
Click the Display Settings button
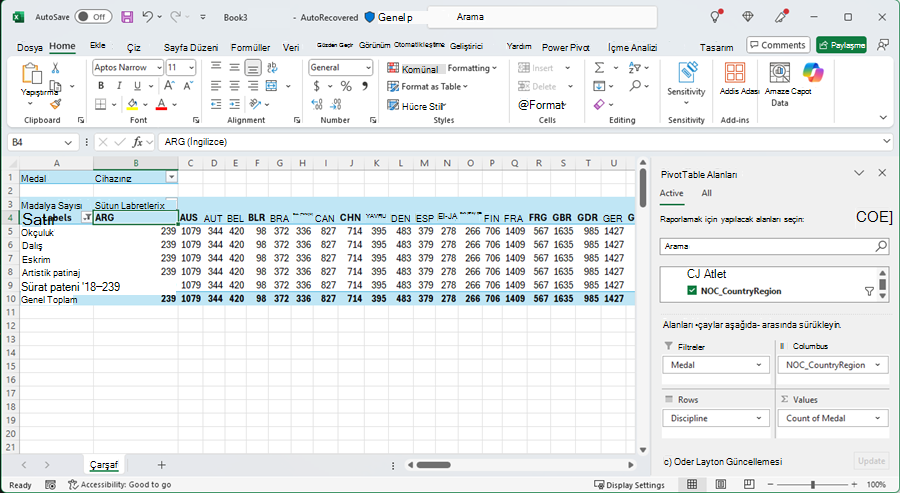pyautogui.click(x=629, y=485)
